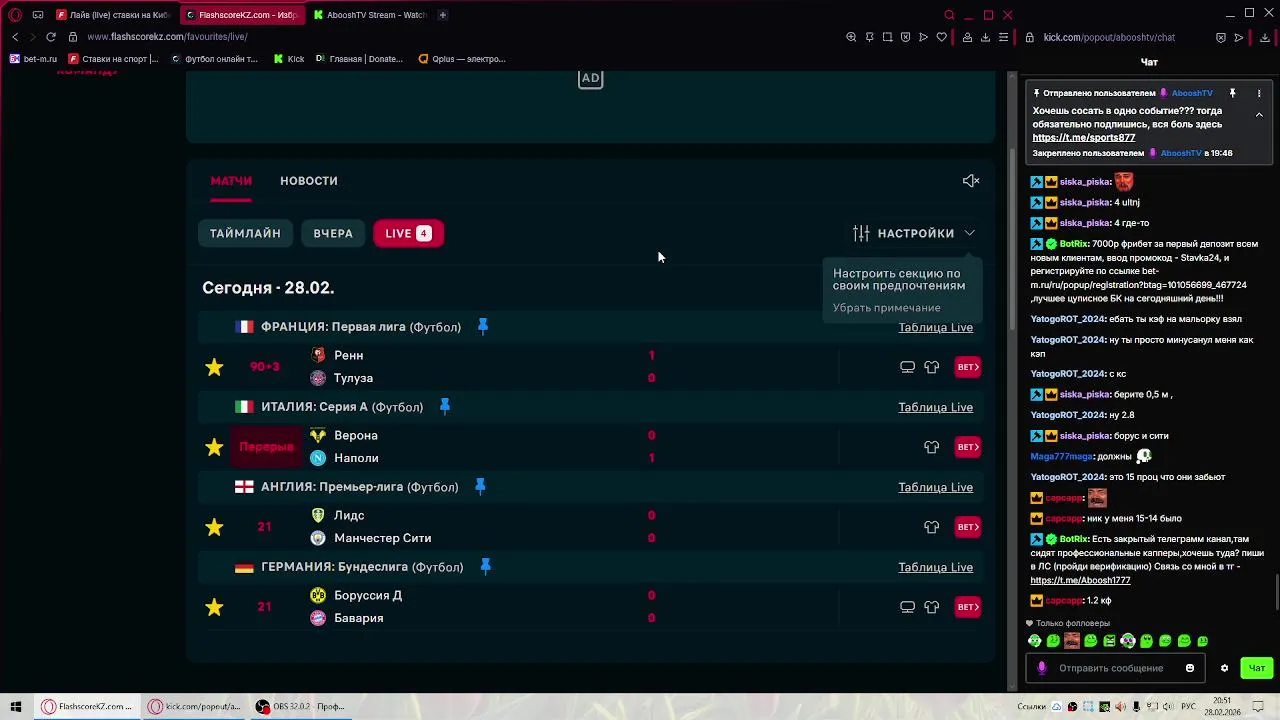The height and width of the screenshot is (720, 1280).
Task: Unpin the France Первая лига league
Action: coord(483,327)
